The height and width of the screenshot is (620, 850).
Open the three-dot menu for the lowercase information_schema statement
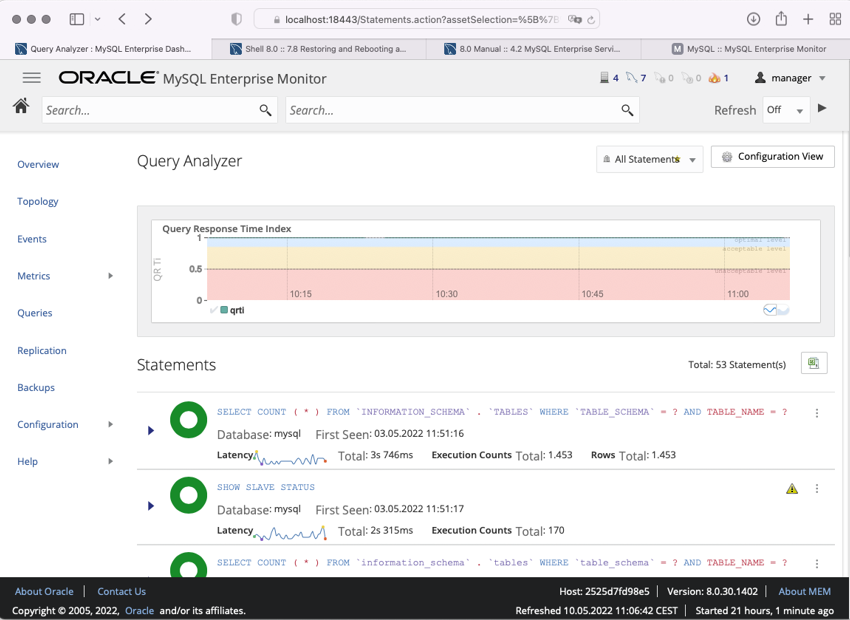(817, 564)
